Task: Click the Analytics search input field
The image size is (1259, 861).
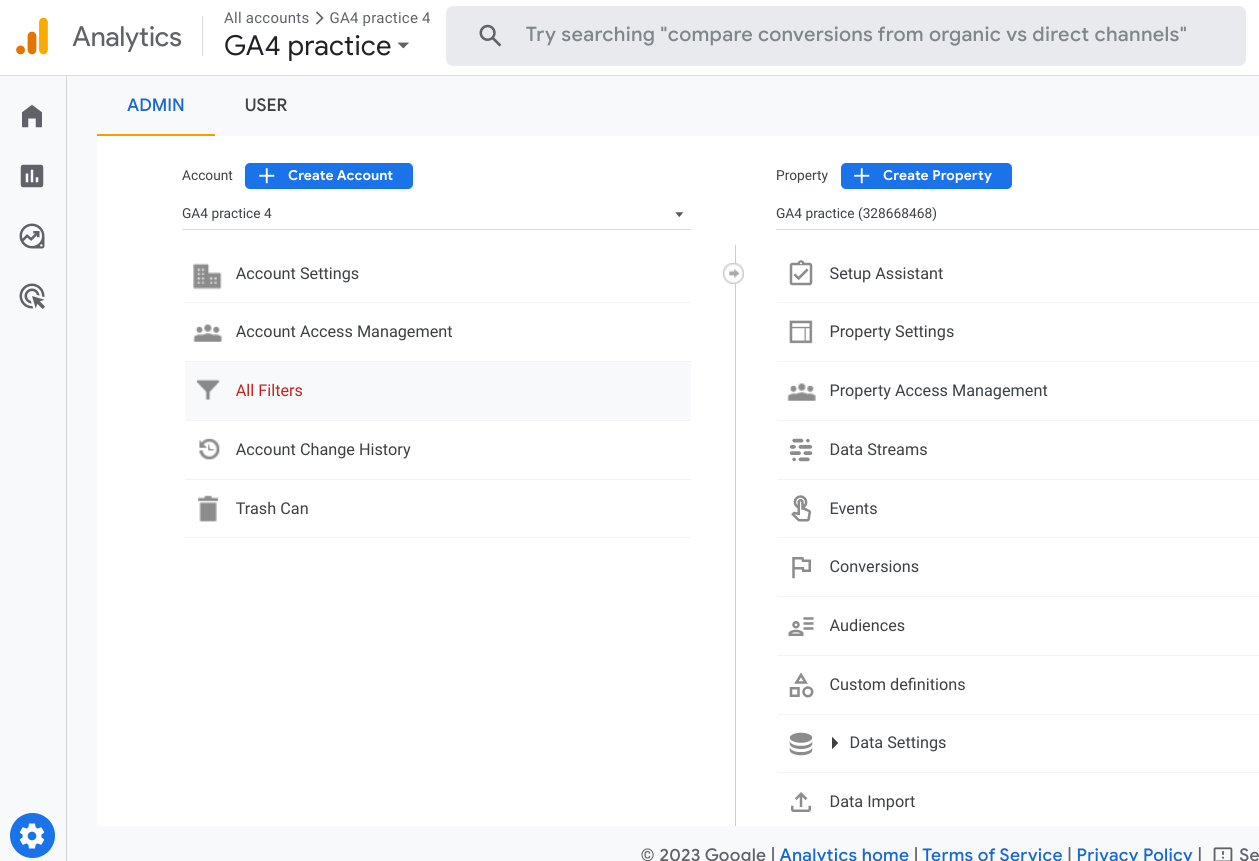Action: [856, 36]
